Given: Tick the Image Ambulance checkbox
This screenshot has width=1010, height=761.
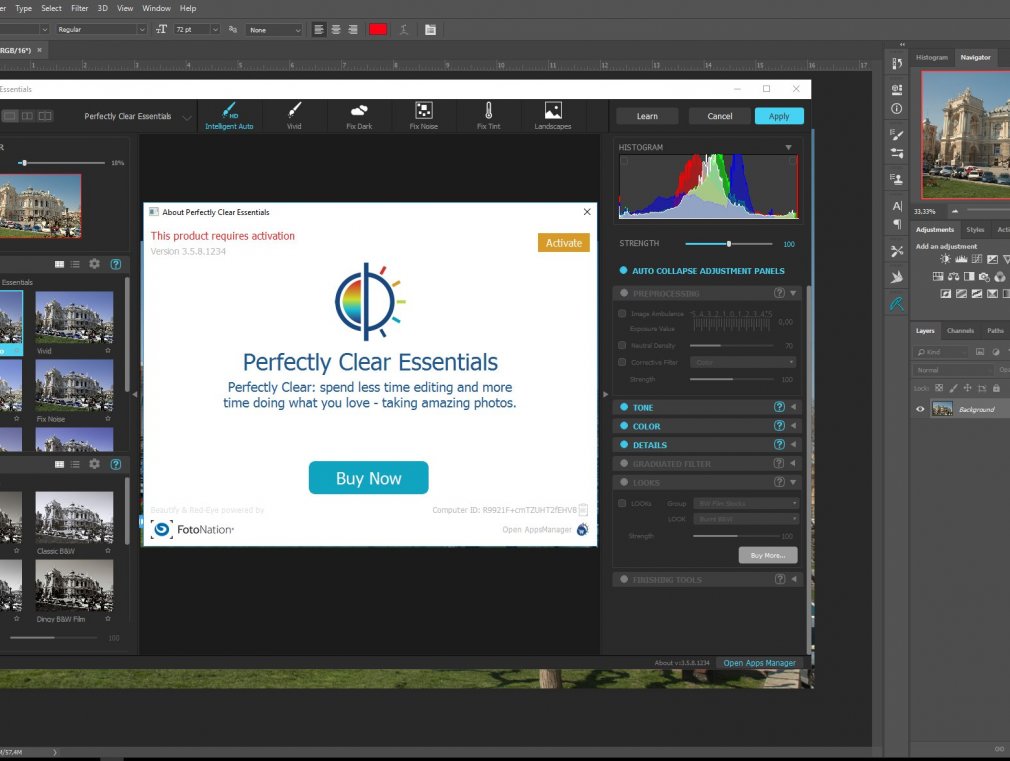Looking at the screenshot, I should (622, 314).
